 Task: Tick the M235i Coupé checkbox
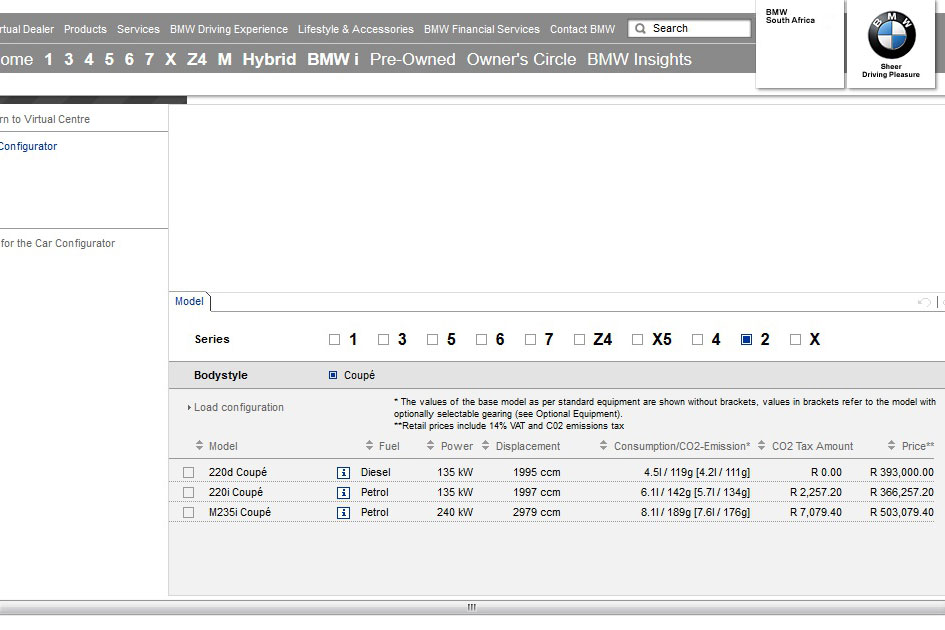(x=189, y=512)
